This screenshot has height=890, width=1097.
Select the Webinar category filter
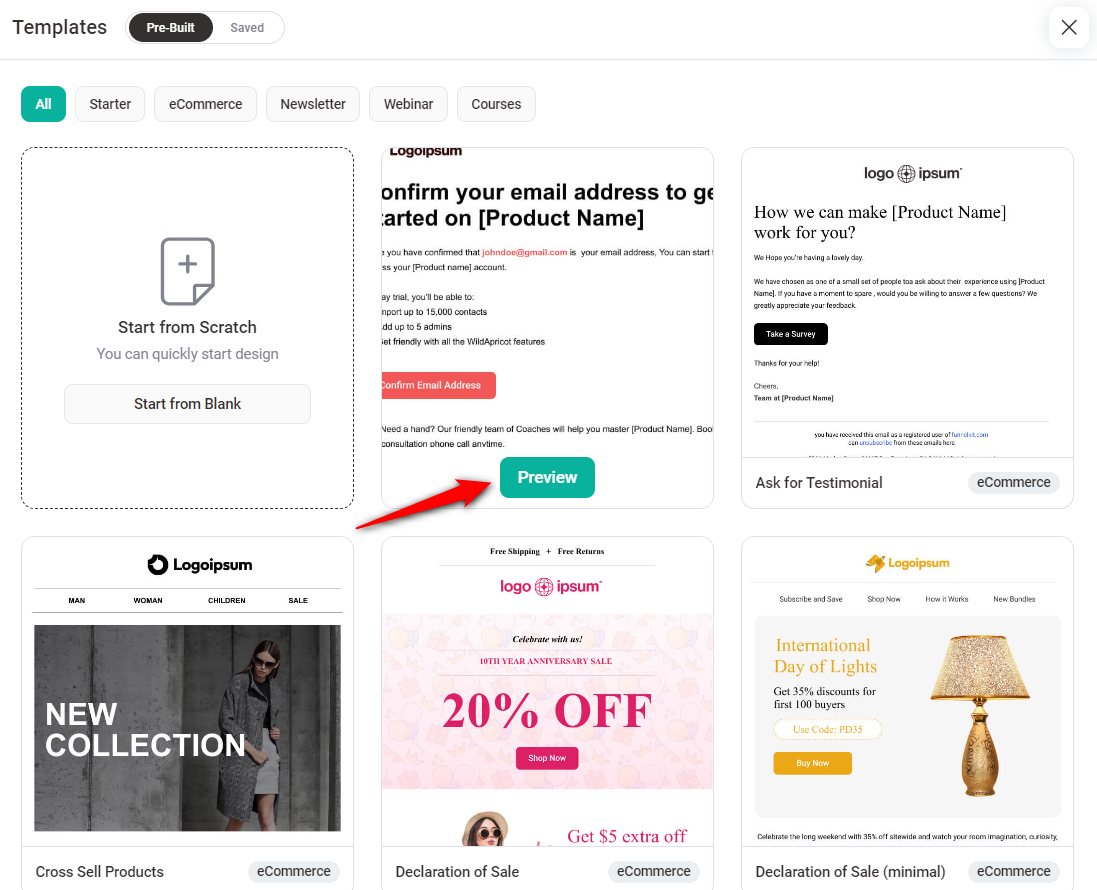tap(409, 104)
